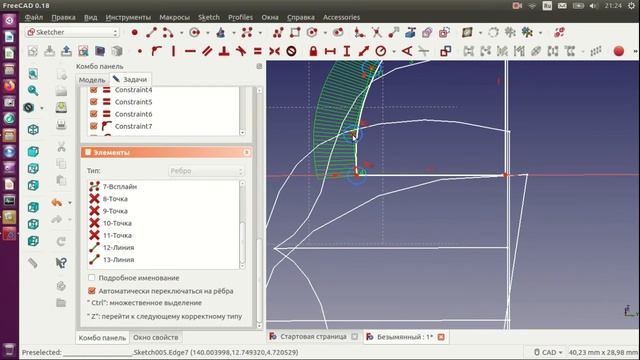The width and height of the screenshot is (640, 360).
Task: Select the polyline tool
Action: 278,32
